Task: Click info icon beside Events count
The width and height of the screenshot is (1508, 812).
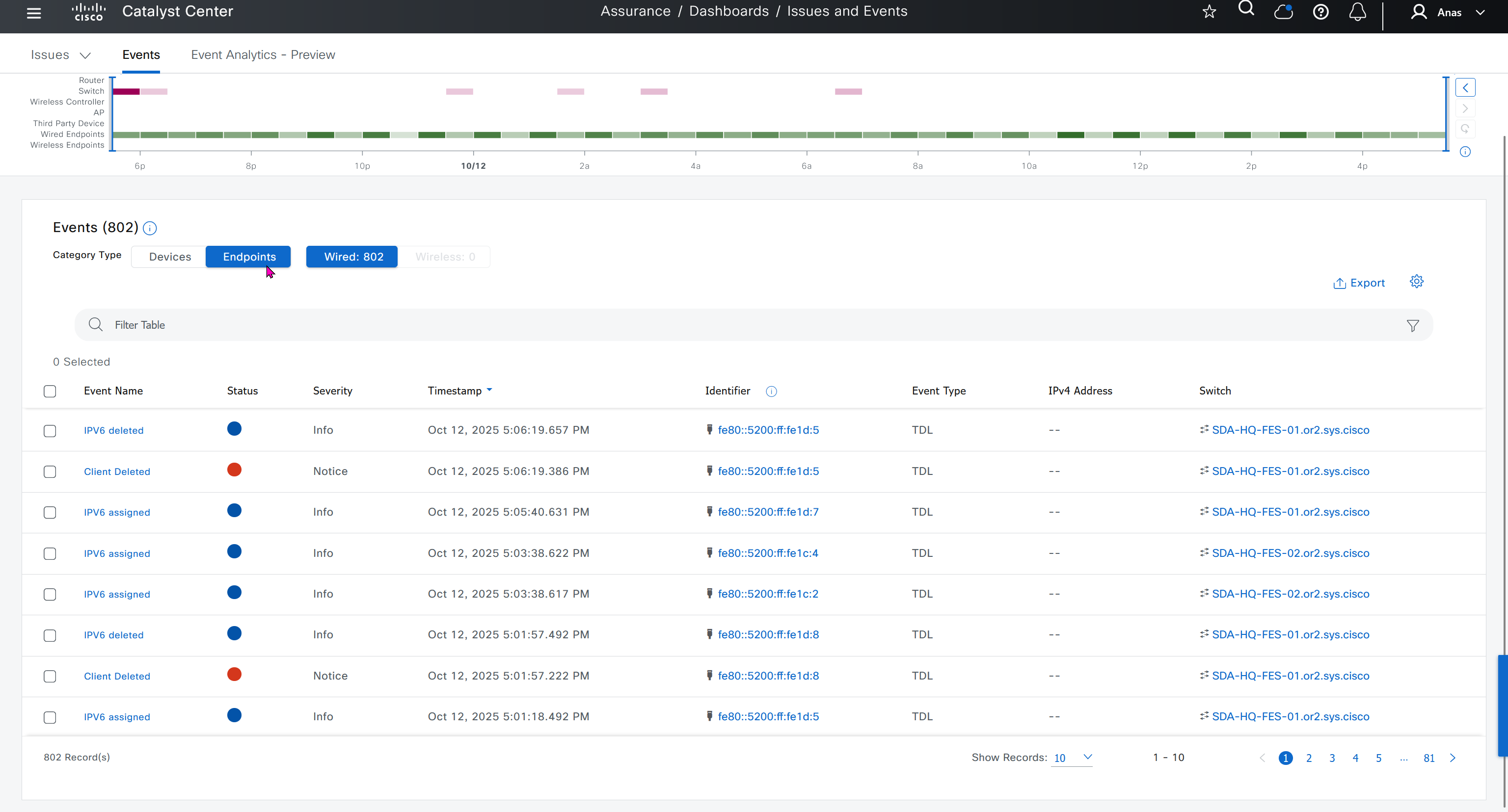Action: [150, 228]
